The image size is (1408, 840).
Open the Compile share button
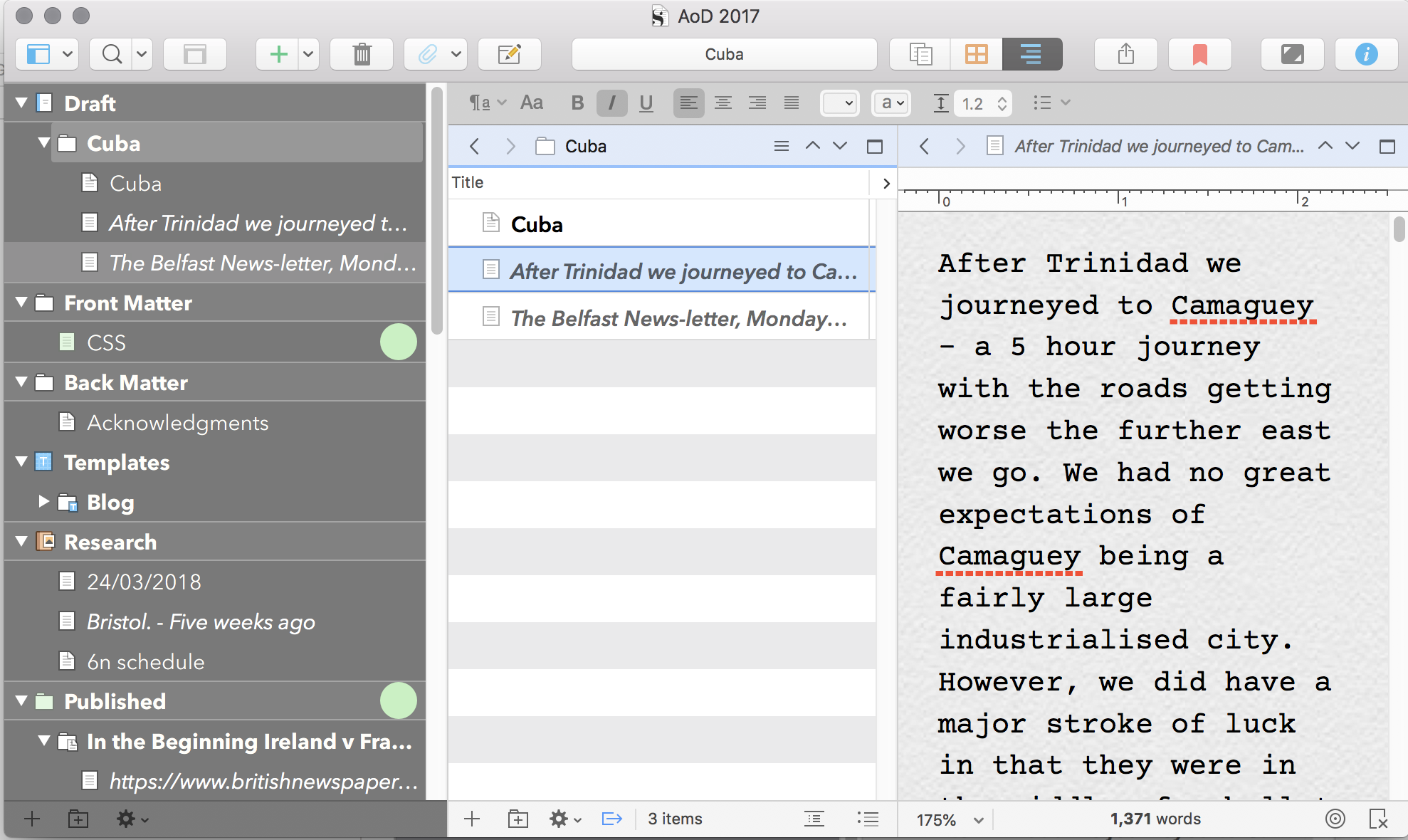click(1125, 54)
